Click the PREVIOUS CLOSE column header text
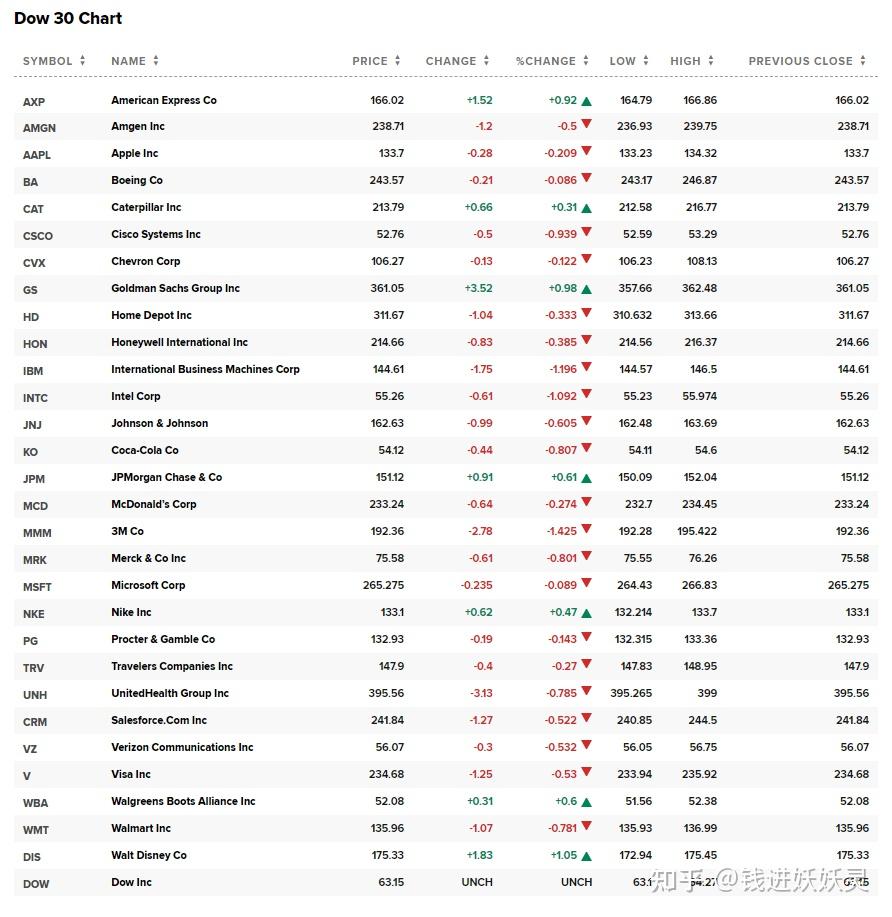The width and height of the screenshot is (892, 917). tap(800, 61)
